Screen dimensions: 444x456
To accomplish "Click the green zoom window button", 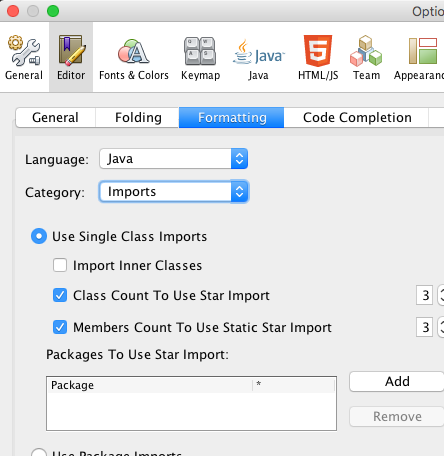I will 53,11.
